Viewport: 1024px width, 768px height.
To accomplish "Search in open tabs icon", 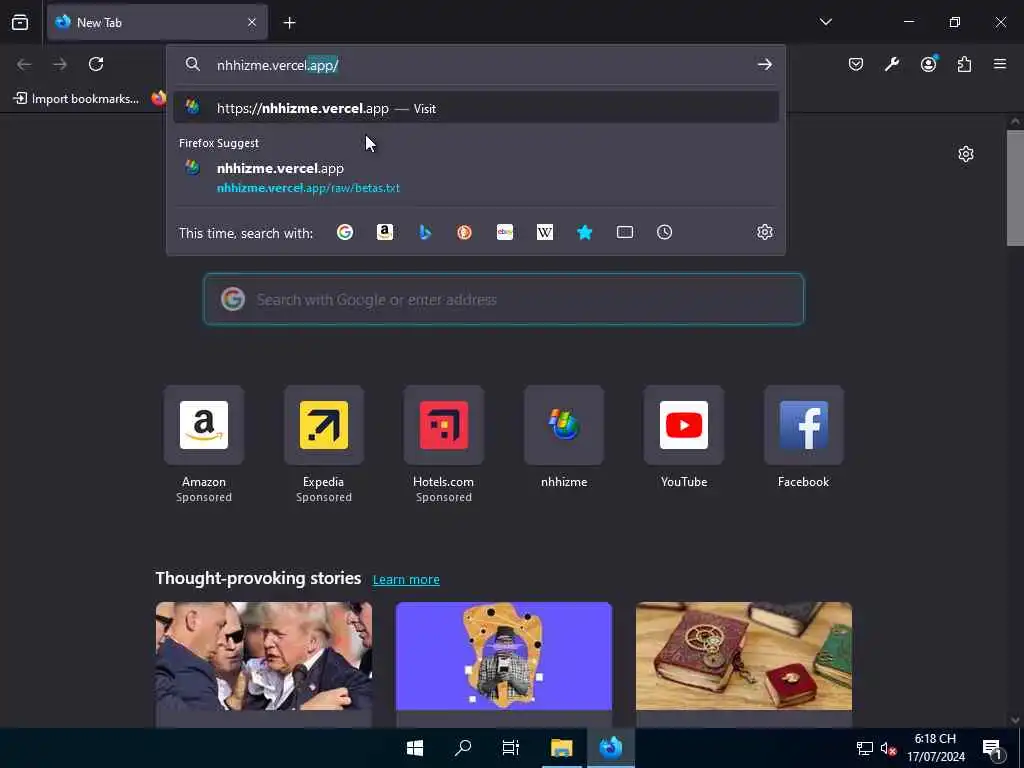I will tap(624, 232).
